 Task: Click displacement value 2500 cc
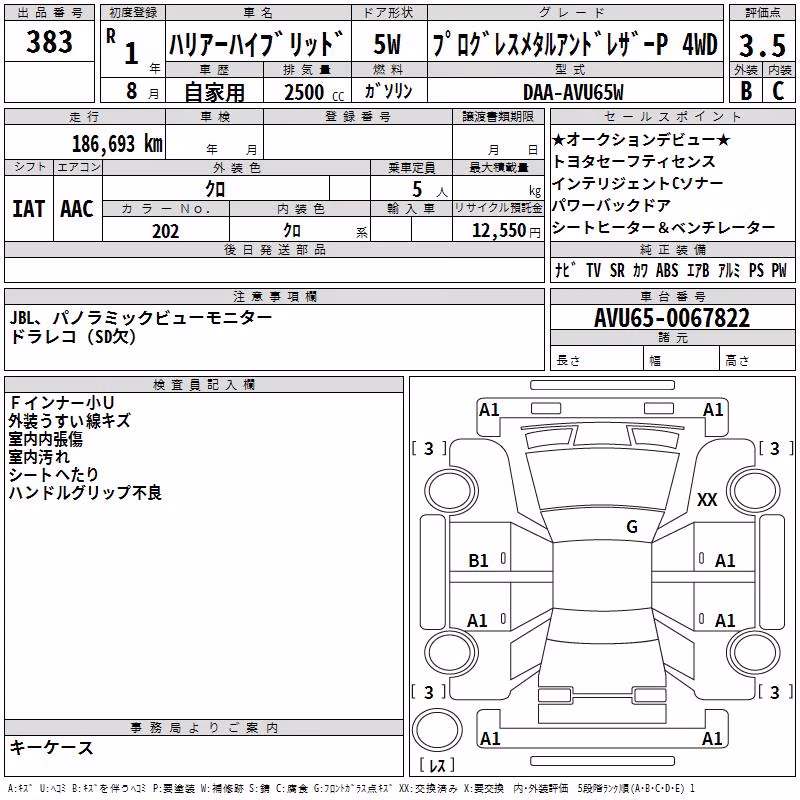click(x=314, y=92)
